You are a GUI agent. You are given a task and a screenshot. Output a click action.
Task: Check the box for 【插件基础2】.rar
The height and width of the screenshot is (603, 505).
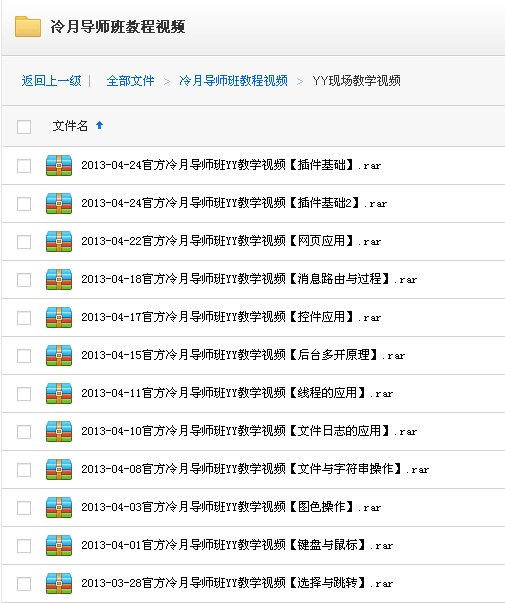coord(24,204)
